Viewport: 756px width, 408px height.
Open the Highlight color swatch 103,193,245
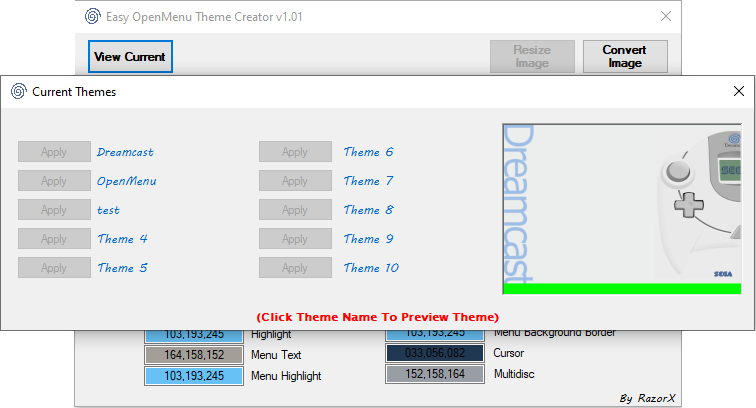(194, 336)
